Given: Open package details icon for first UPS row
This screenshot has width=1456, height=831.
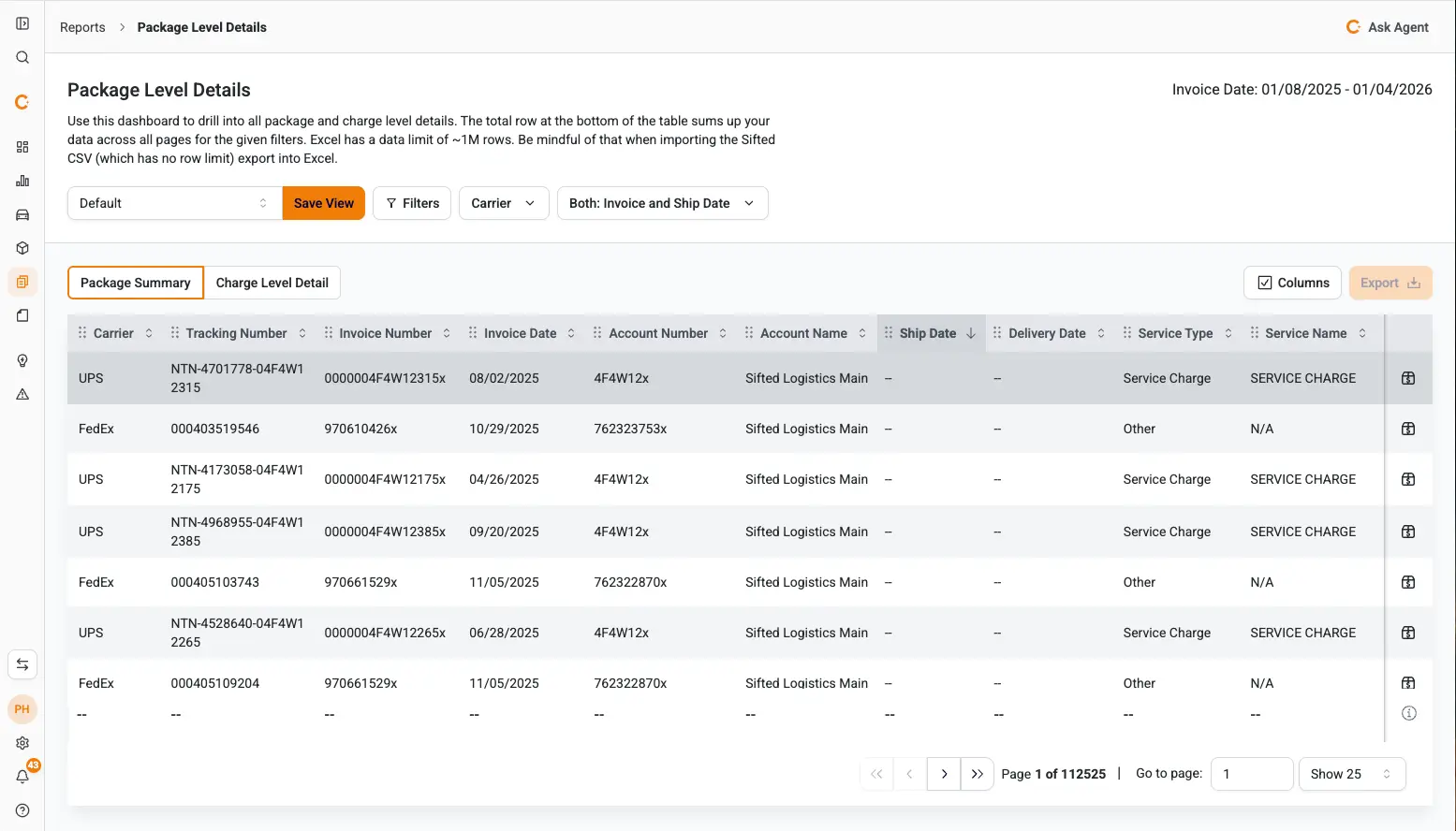Looking at the screenshot, I should pos(1407,378).
